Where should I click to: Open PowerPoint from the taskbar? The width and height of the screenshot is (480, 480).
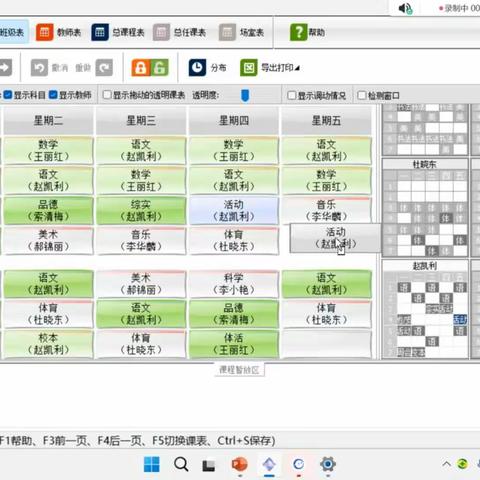(x=239, y=464)
